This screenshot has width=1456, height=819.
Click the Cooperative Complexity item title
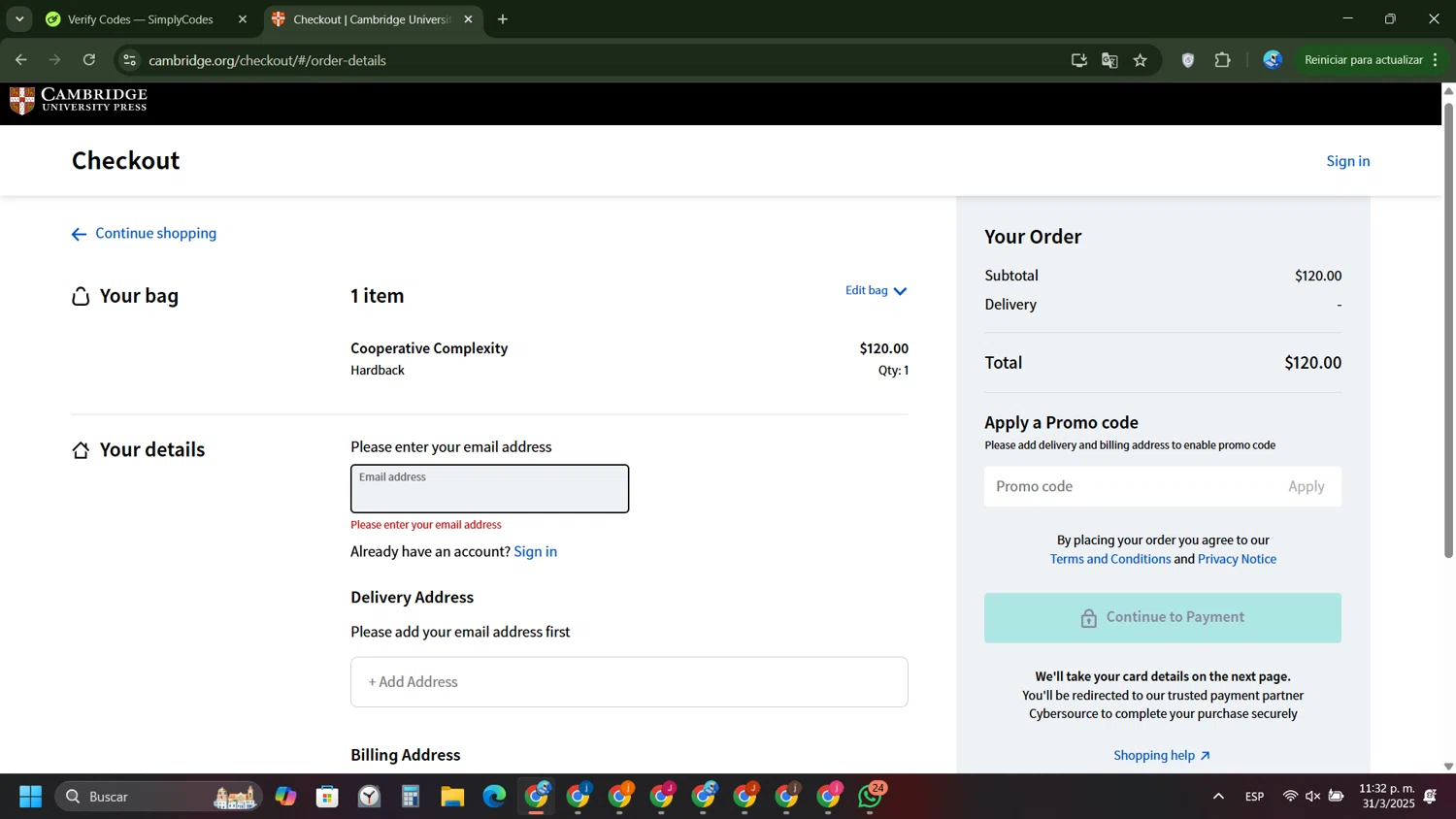click(x=429, y=348)
